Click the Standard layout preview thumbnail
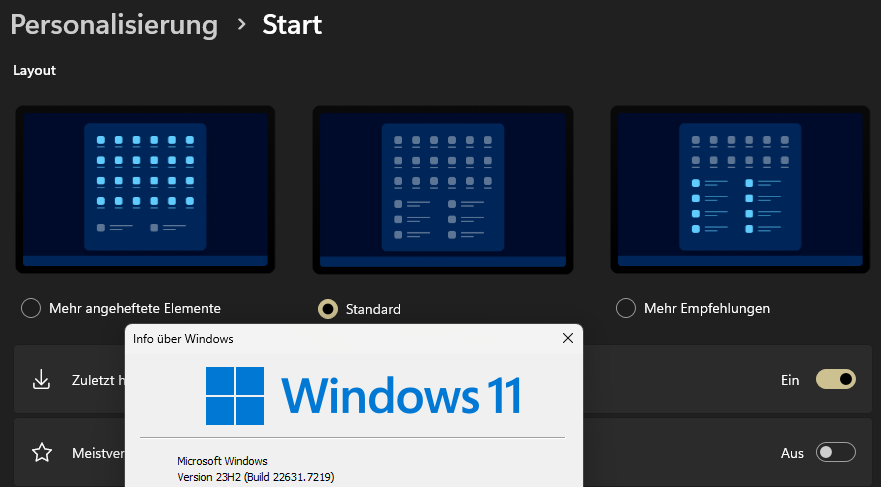881x487 pixels. click(x=443, y=189)
